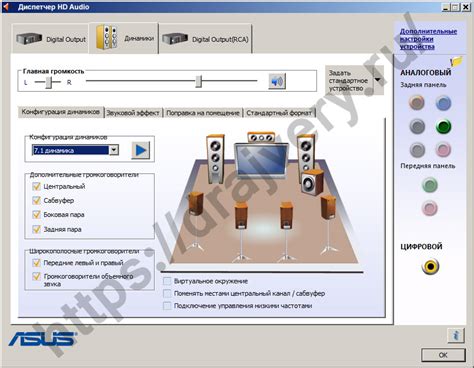Screen dimensions: 474x368
Task: Minimize the HD Audio manager window
Action: tap(446, 7)
